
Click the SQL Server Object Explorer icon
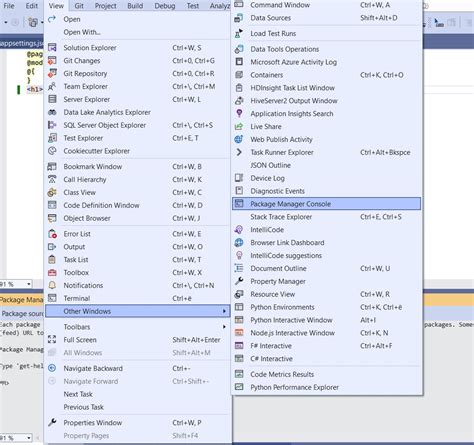pyautogui.click(x=52, y=125)
